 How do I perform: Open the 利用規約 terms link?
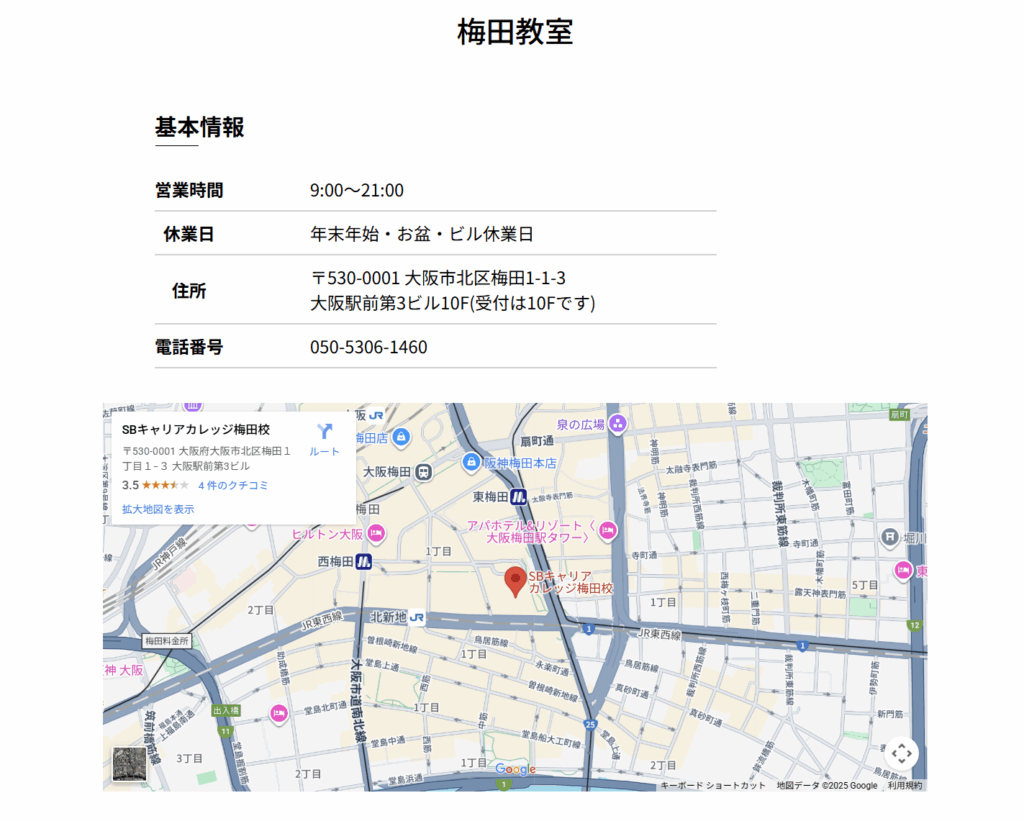pyautogui.click(x=905, y=786)
